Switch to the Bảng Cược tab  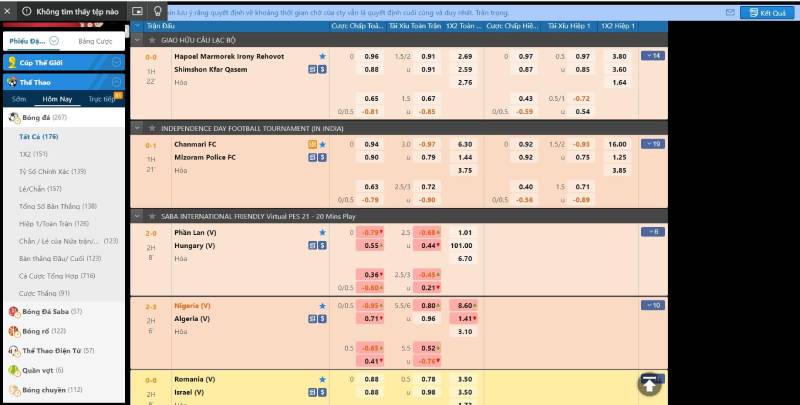[95, 41]
